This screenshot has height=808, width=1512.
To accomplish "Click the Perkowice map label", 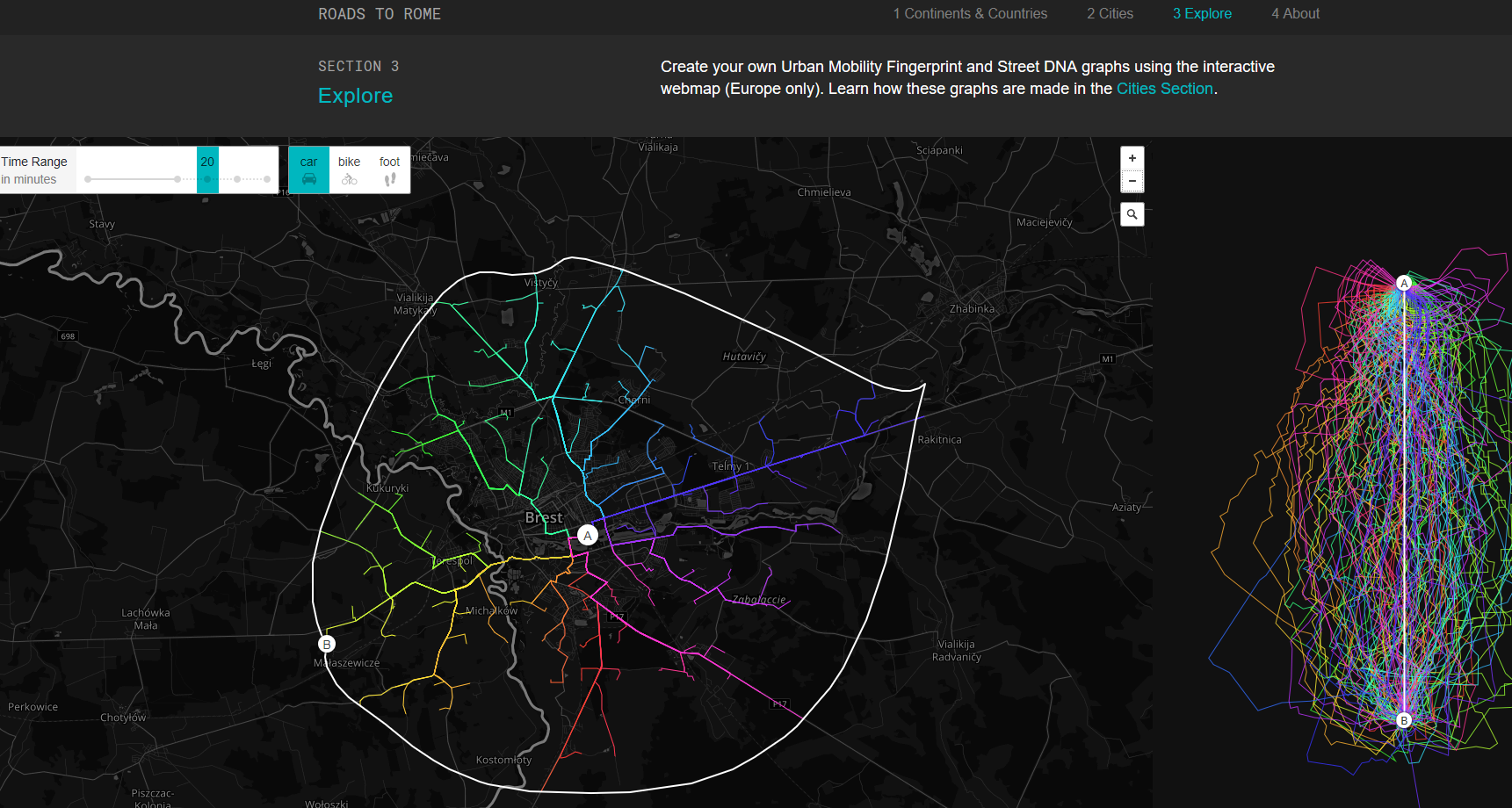I will point(33,707).
